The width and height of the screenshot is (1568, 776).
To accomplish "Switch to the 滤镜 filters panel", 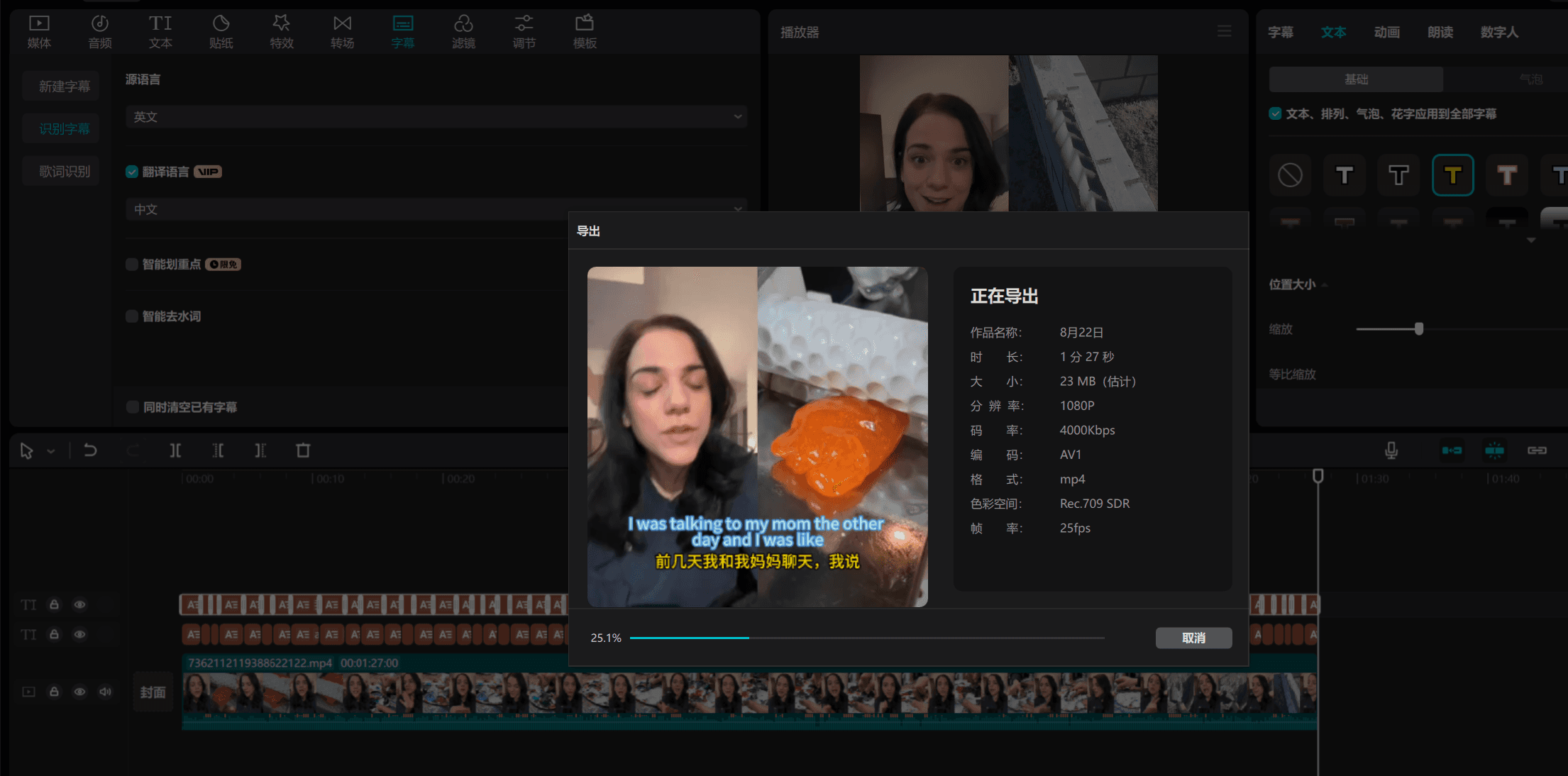I will (x=463, y=31).
